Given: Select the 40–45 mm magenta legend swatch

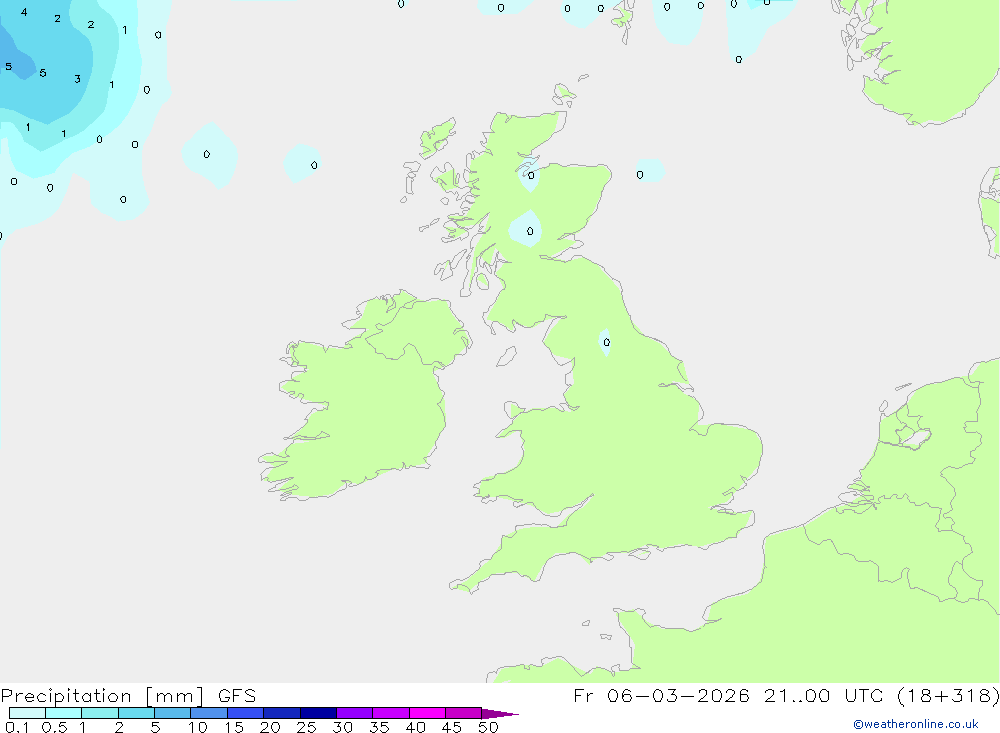Looking at the screenshot, I should [x=427, y=713].
